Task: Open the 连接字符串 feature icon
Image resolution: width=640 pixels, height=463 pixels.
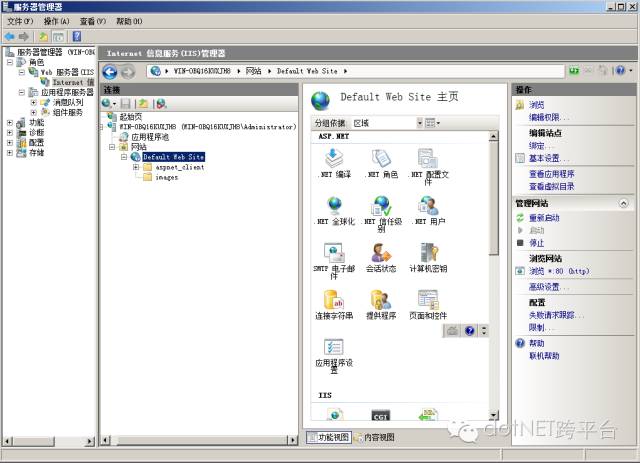Action: click(334, 305)
